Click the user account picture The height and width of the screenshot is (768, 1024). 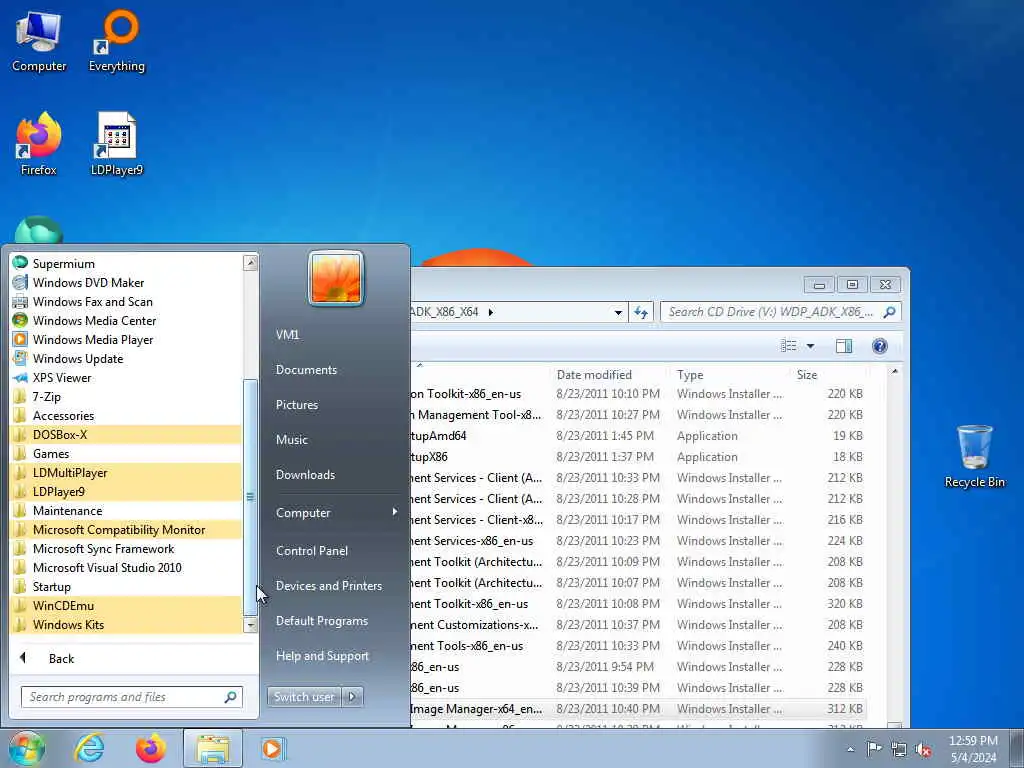click(x=336, y=278)
